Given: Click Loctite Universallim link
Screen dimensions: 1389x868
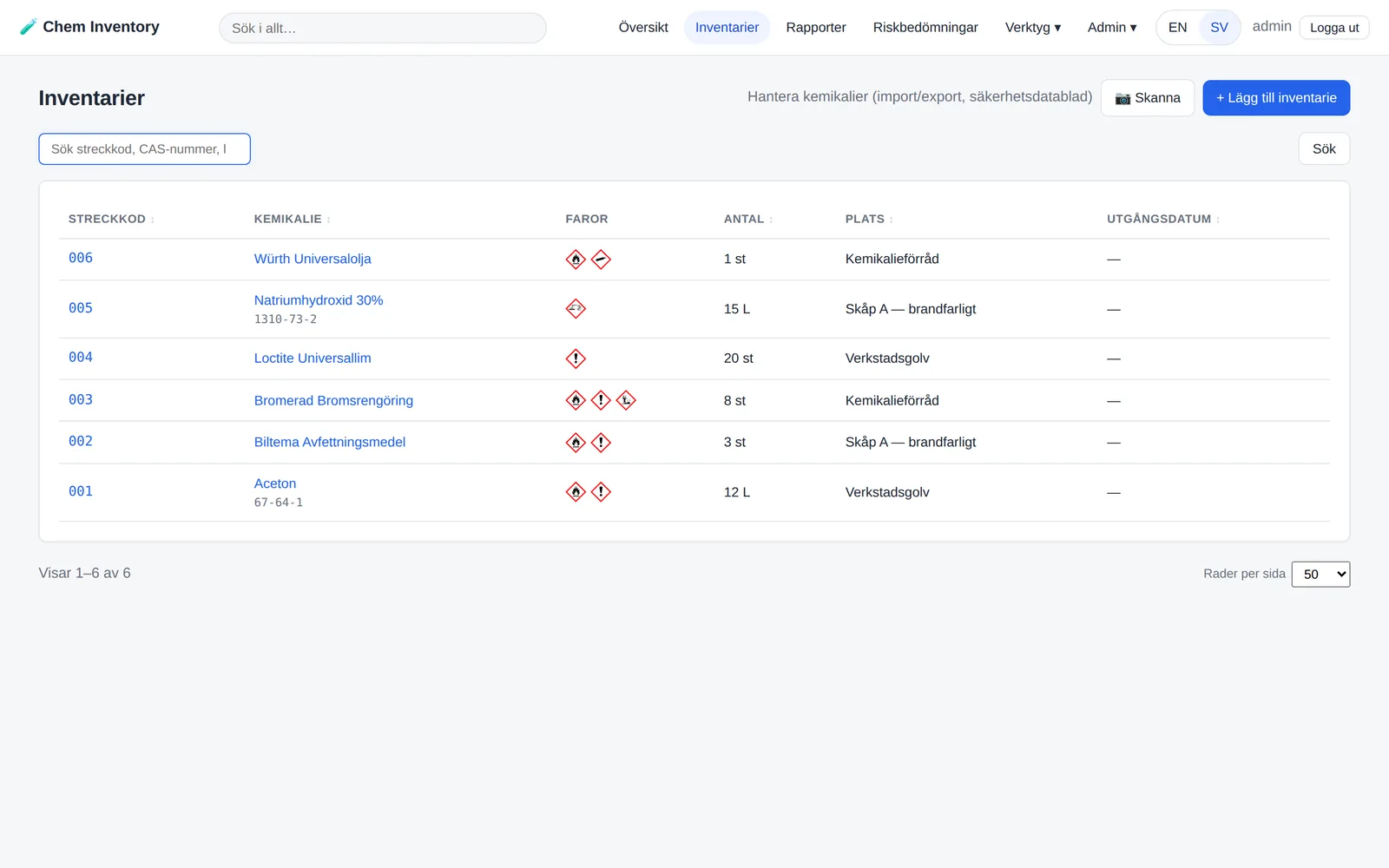Looking at the screenshot, I should tap(313, 358).
